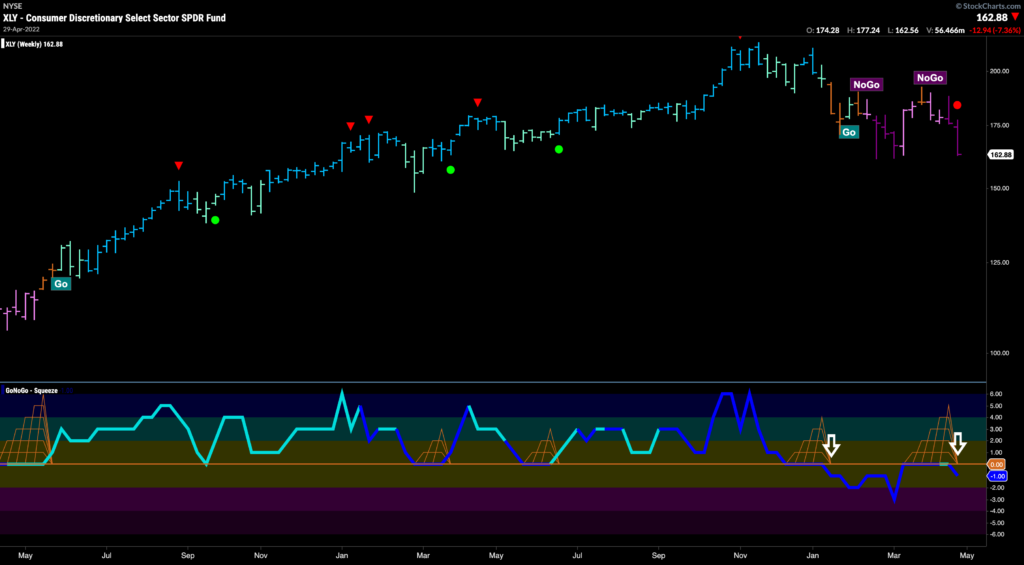Click the 29-Apr-2022 date text
Screen dimensions: 1024x565
point(22,29)
